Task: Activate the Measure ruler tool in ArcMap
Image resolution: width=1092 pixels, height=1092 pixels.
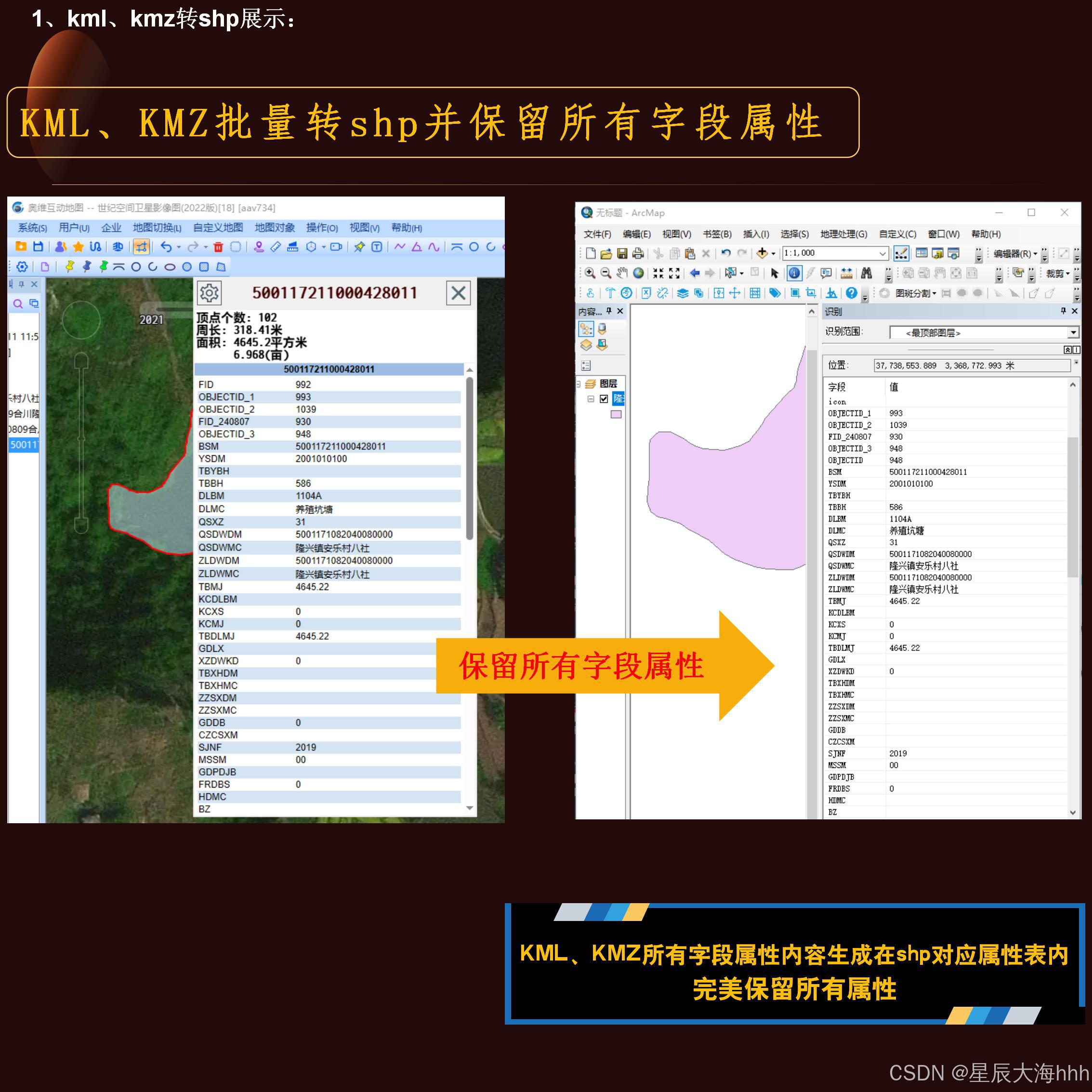Action: pyautogui.click(x=847, y=274)
